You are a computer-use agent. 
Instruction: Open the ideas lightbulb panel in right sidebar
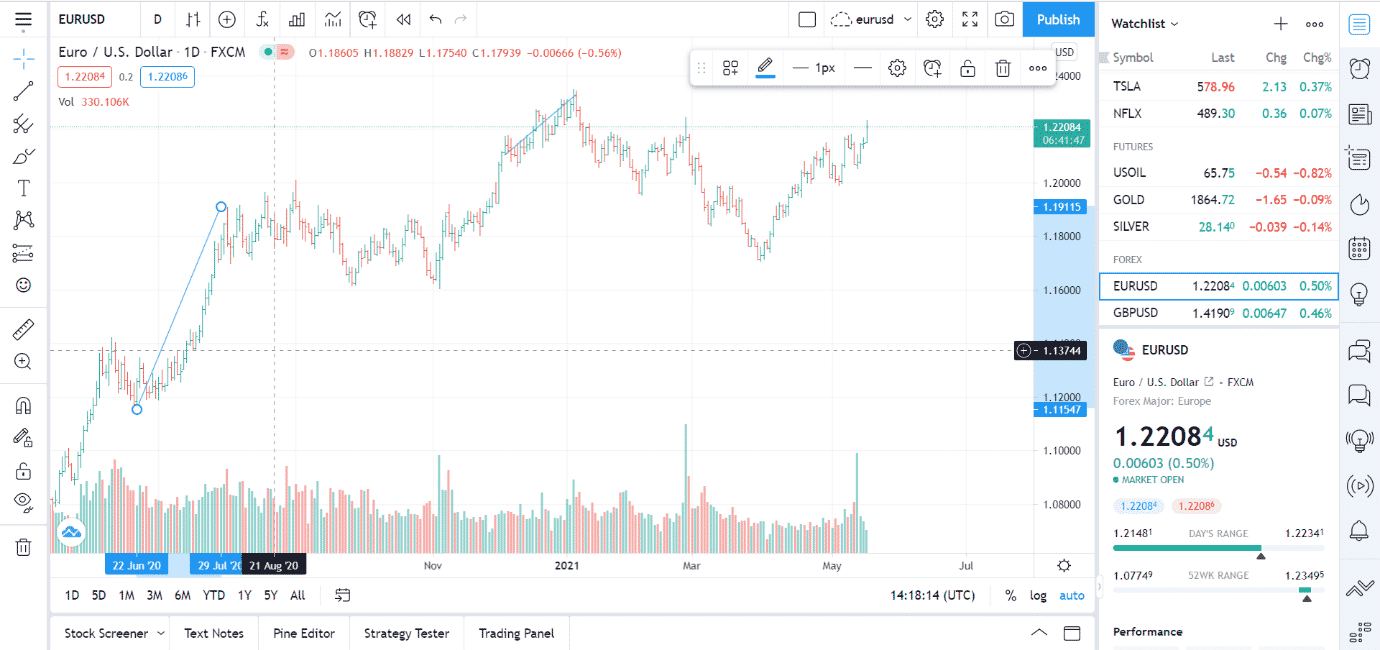pyautogui.click(x=1359, y=294)
